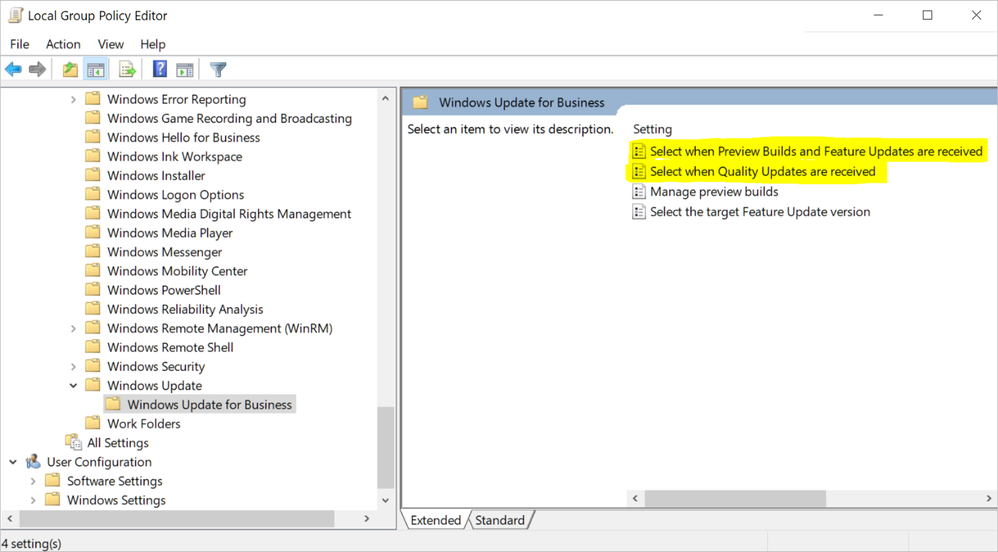
Task: Click the settings list horizontal scrollbar thumb
Action: coord(735,499)
